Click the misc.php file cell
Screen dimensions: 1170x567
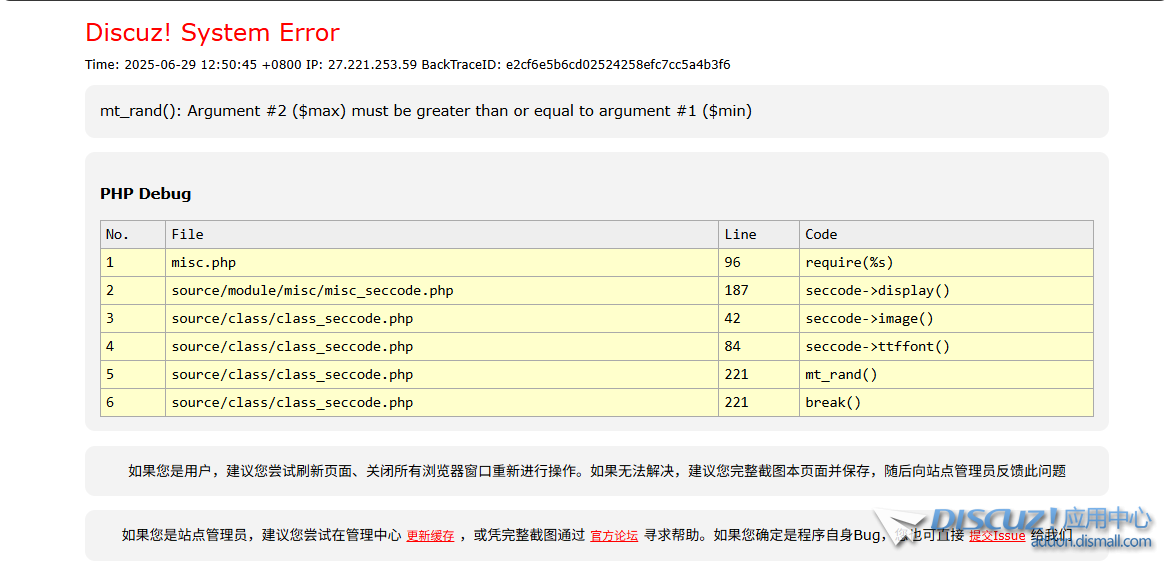[x=442, y=263]
